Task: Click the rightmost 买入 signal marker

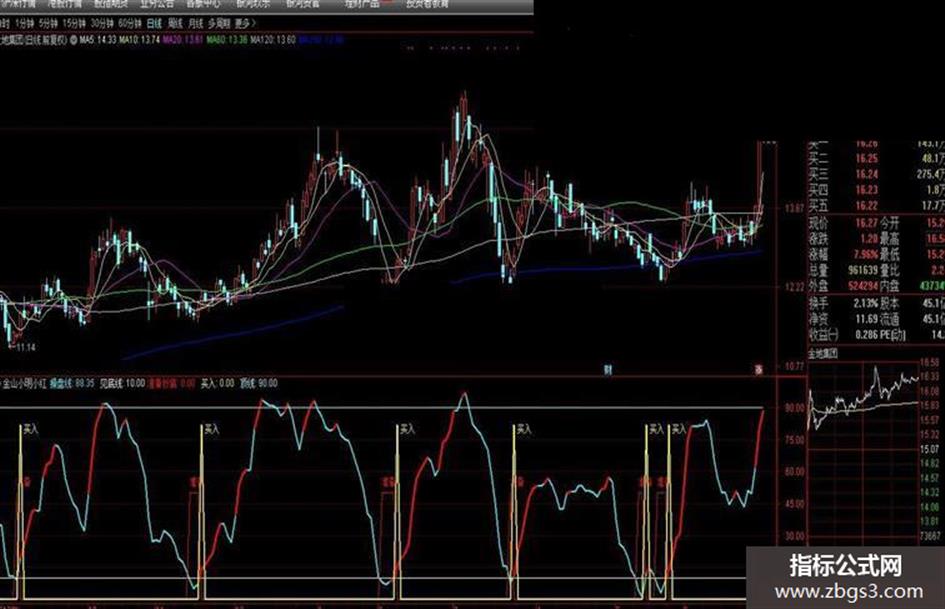Action: (679, 430)
